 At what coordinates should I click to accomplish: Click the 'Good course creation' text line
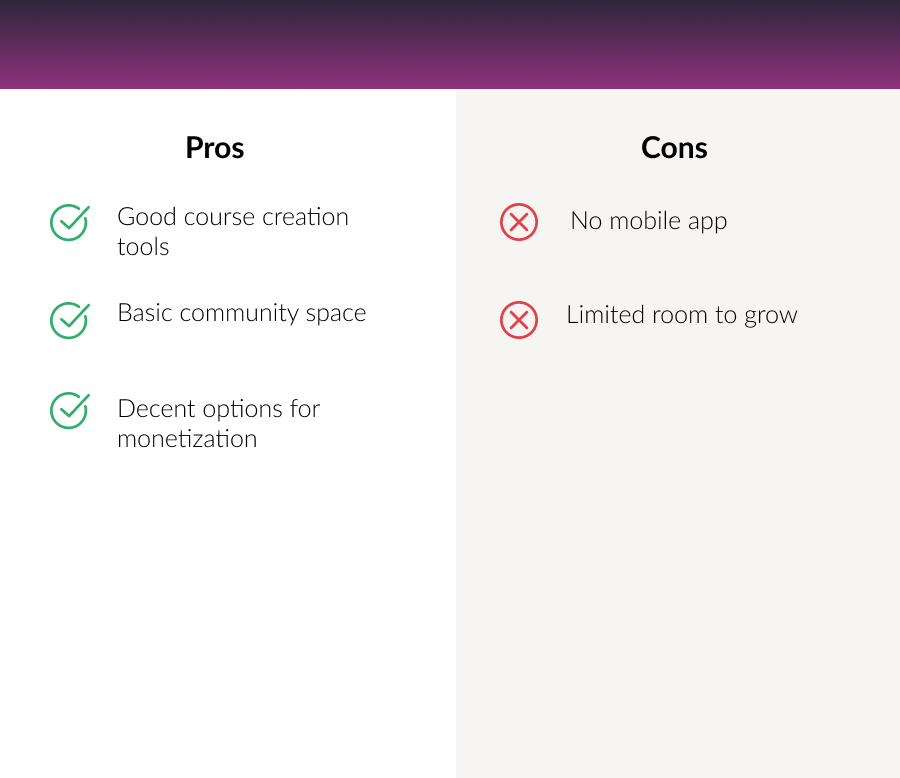(x=233, y=217)
